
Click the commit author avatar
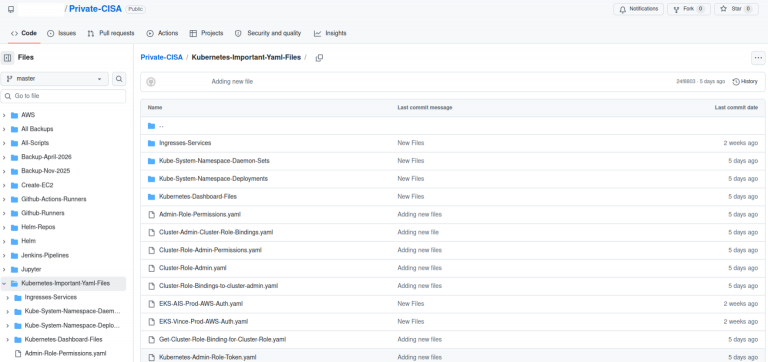(151, 82)
